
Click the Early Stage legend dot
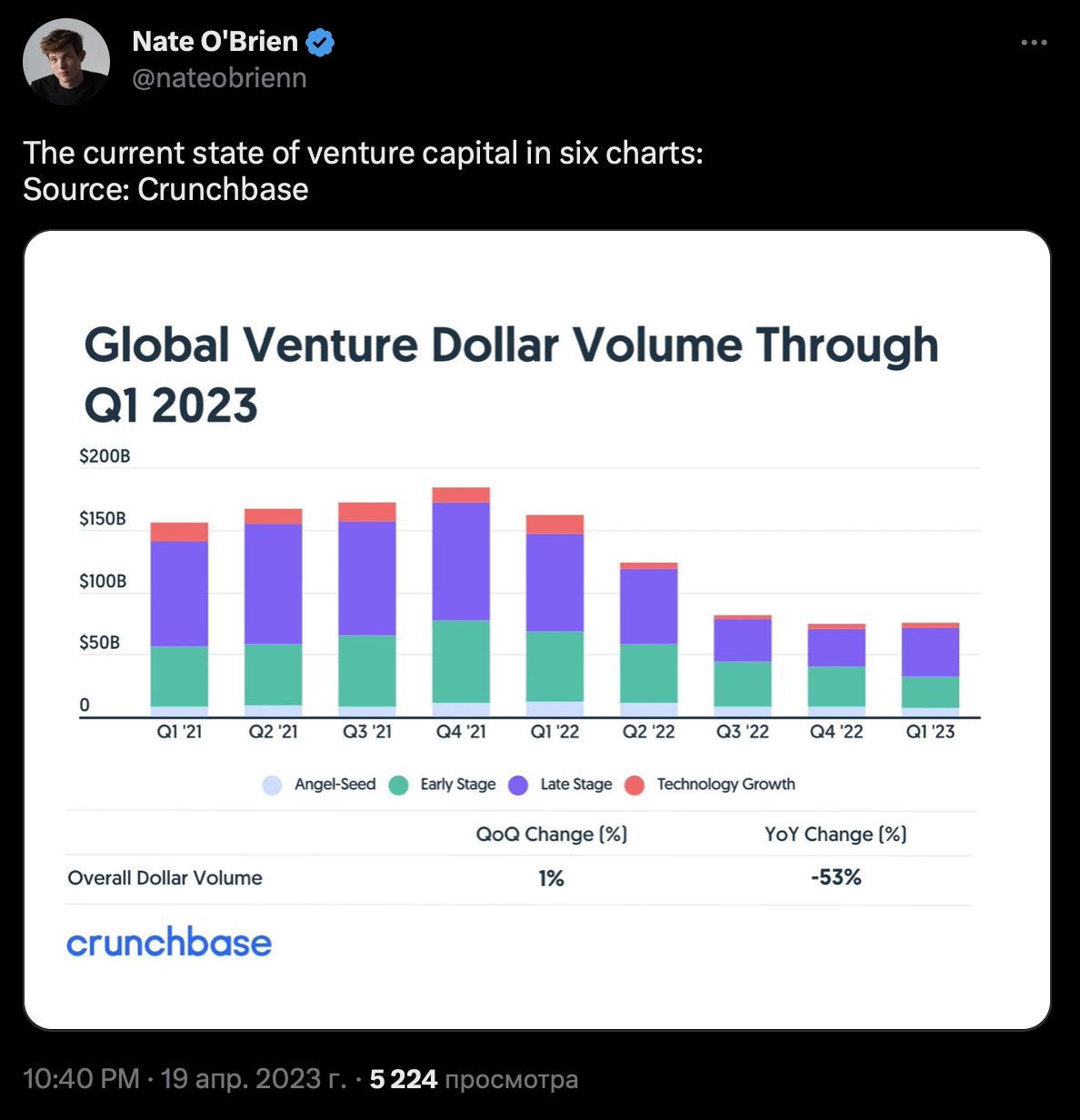[398, 785]
